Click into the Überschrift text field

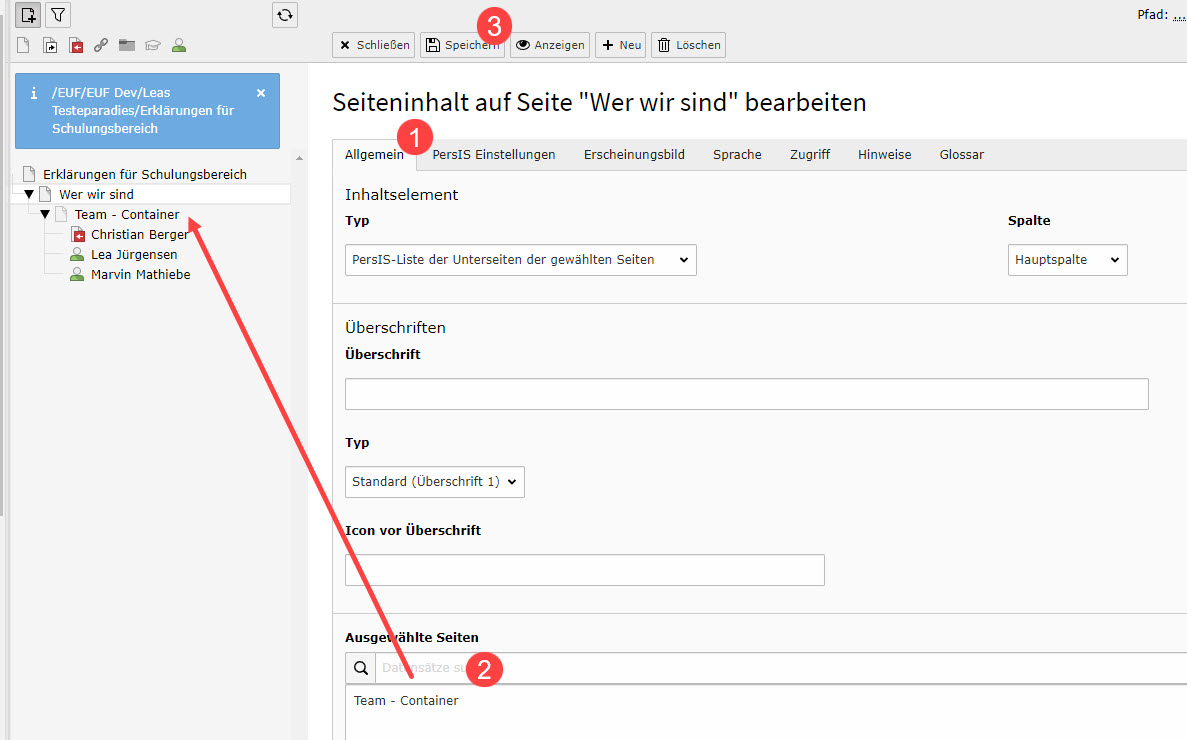(746, 394)
